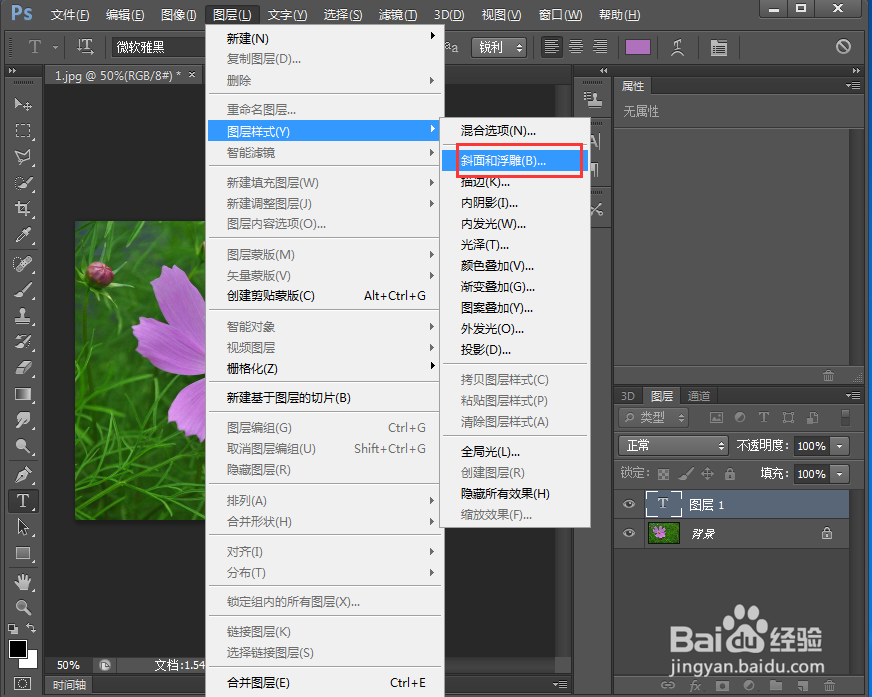Screen dimensions: 872x697
Task: Switch to the 3D tab
Action: (628, 396)
